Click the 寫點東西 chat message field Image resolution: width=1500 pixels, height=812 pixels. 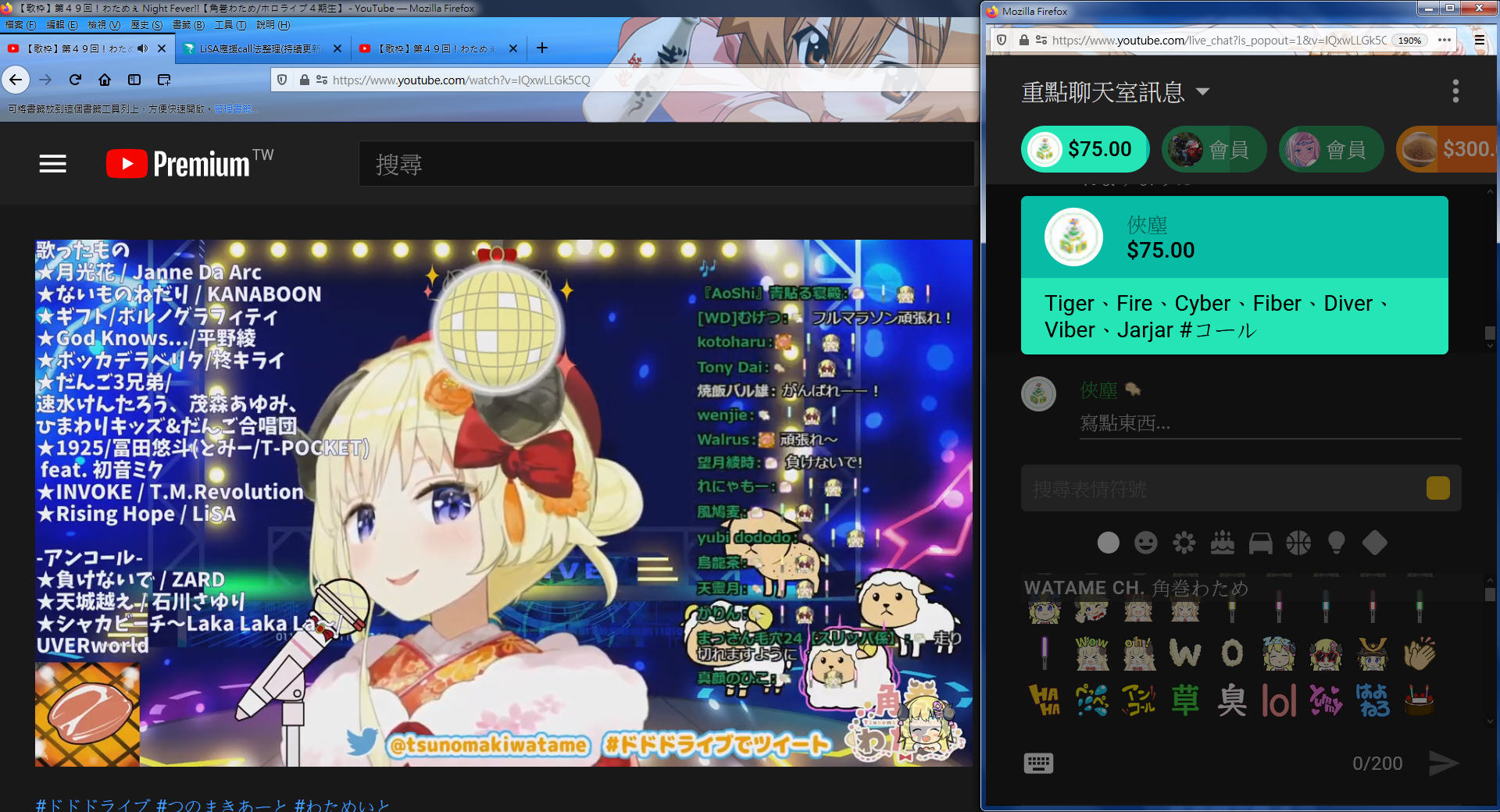click(1270, 423)
